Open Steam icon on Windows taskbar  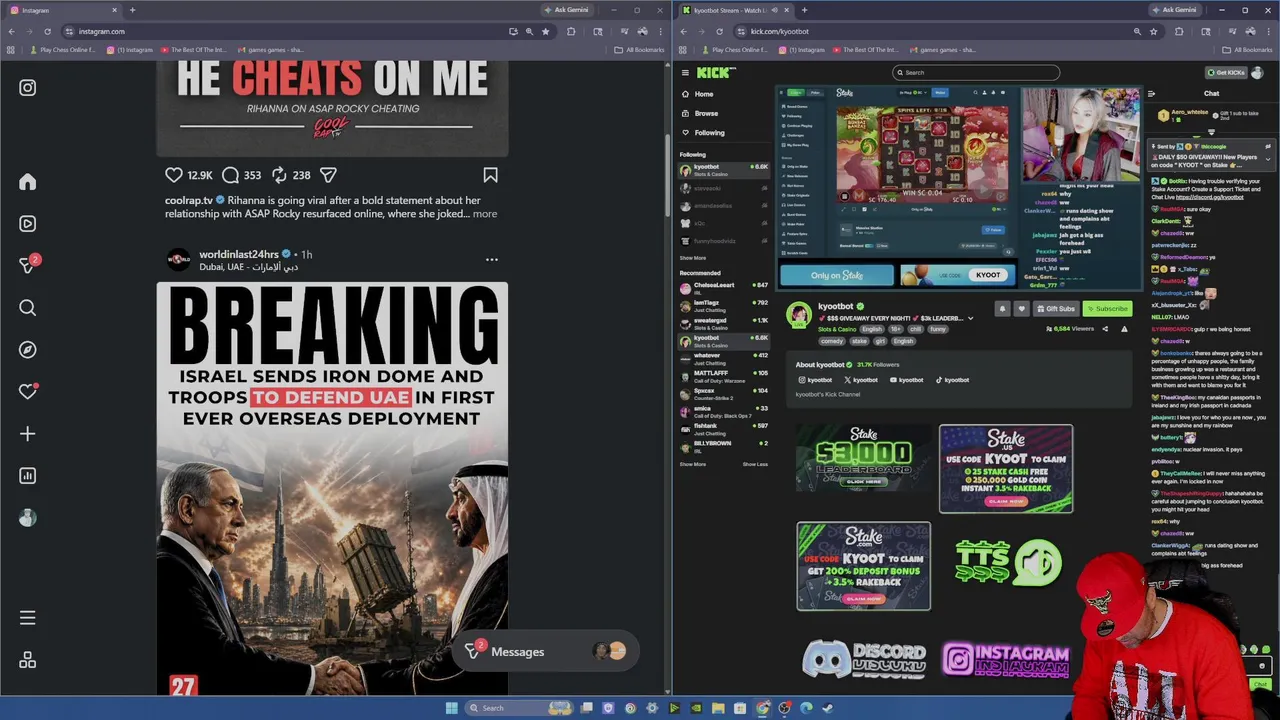coord(827,708)
